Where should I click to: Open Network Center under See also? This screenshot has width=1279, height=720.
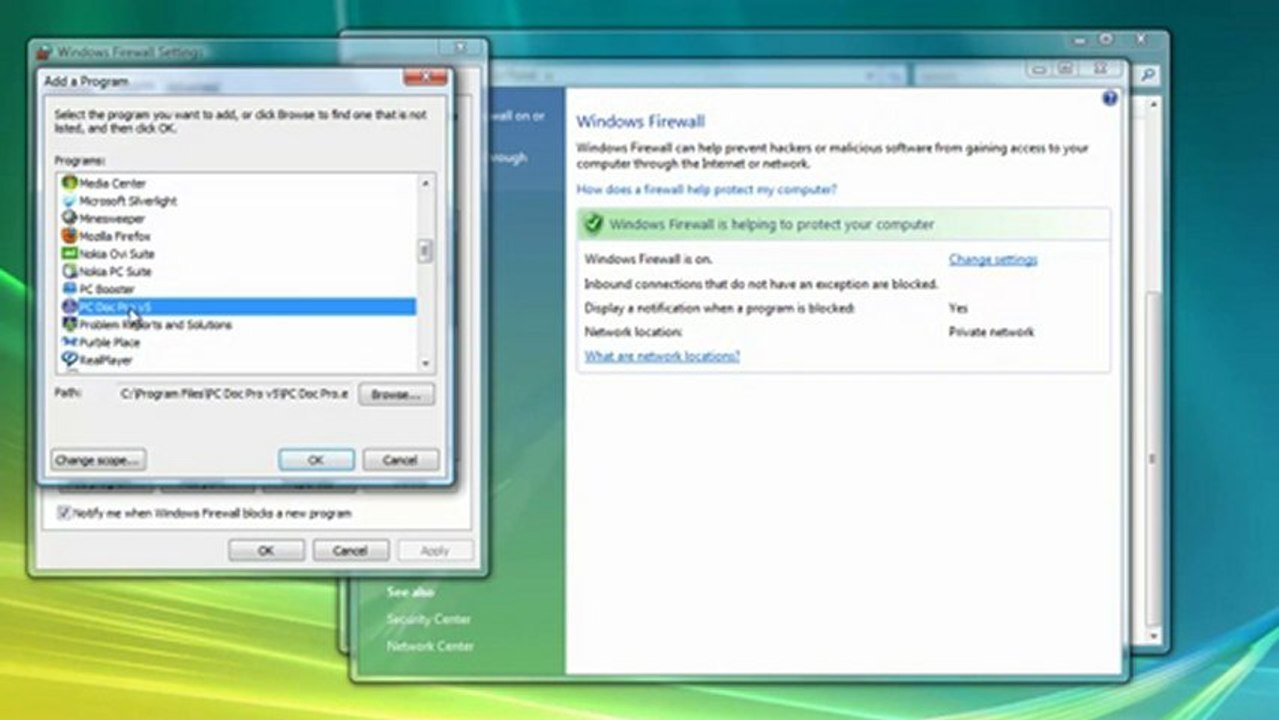pyautogui.click(x=430, y=646)
